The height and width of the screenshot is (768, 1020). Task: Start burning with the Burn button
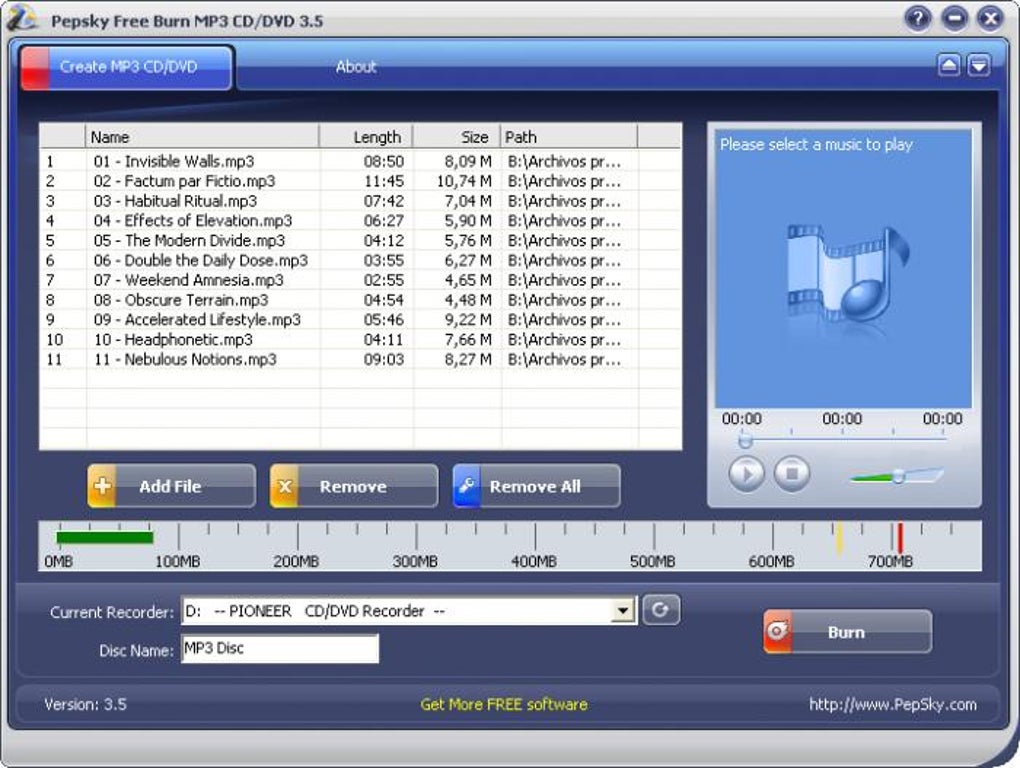pyautogui.click(x=848, y=631)
